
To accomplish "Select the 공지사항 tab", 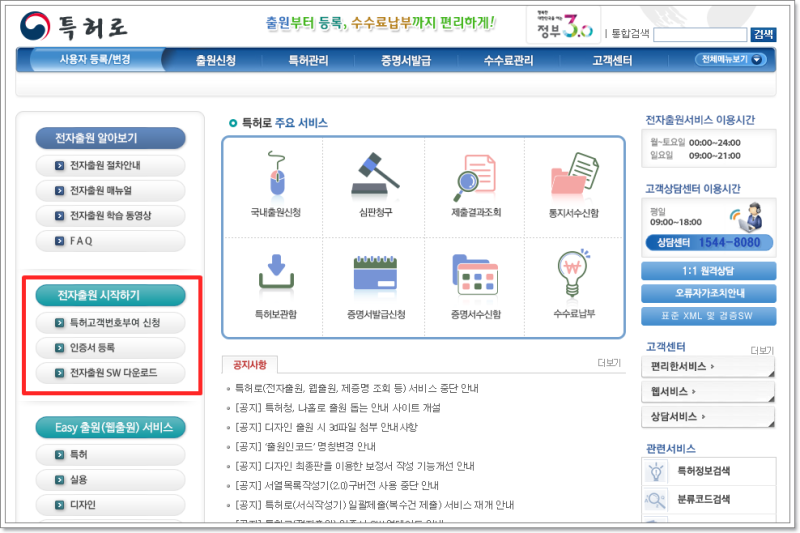I will pyautogui.click(x=250, y=365).
